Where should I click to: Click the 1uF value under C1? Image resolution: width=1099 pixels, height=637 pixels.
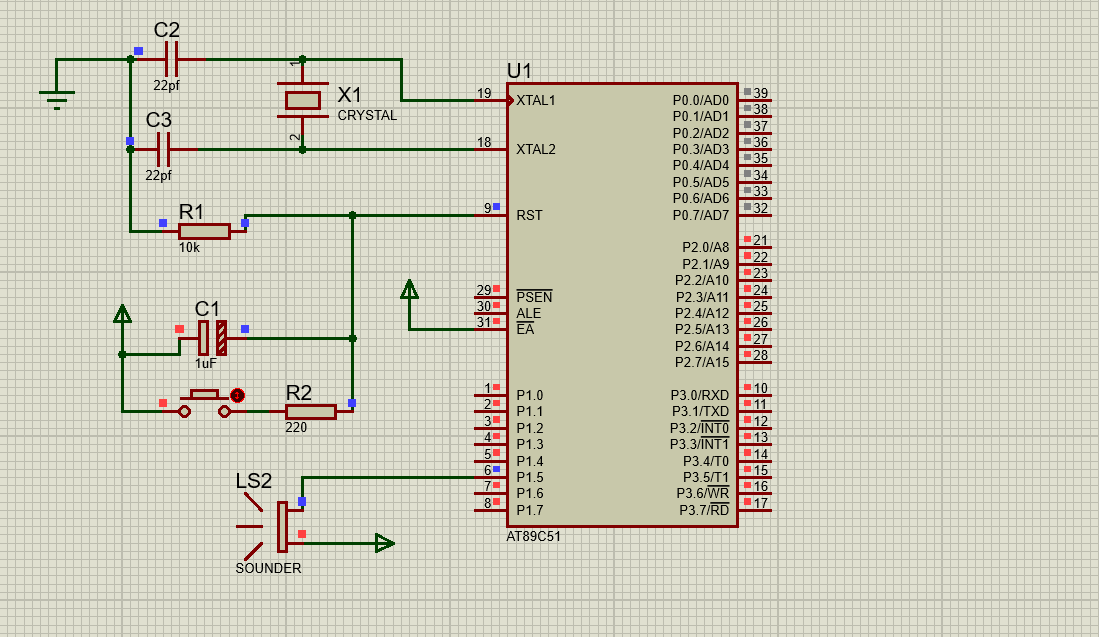tap(205, 364)
